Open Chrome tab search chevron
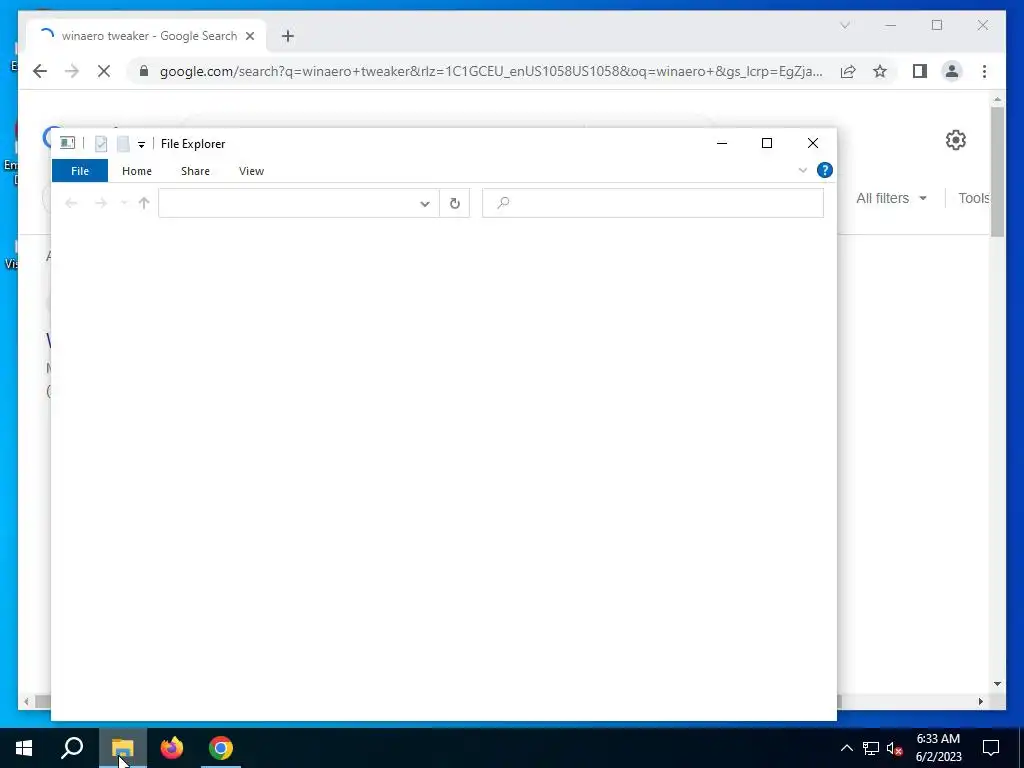The image size is (1024, 768). point(844,25)
